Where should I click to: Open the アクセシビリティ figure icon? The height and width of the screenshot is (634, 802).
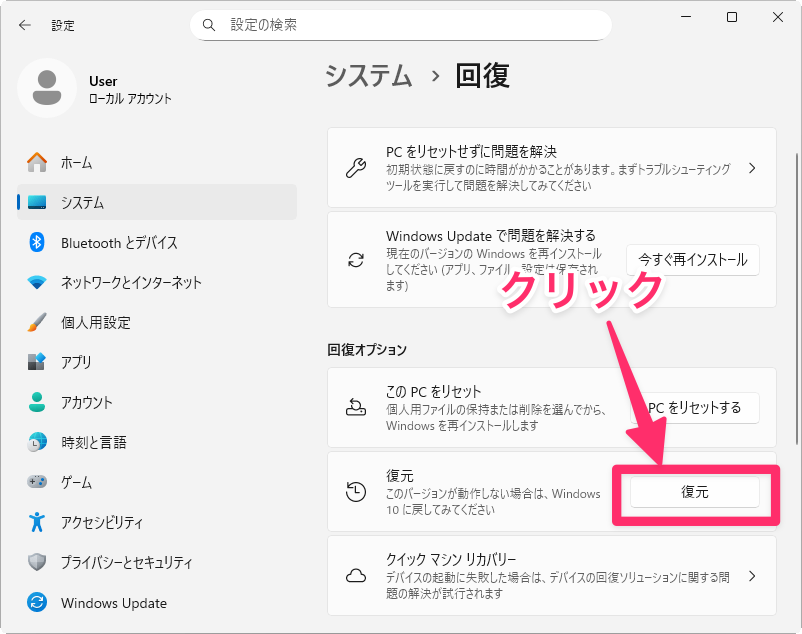(37, 522)
